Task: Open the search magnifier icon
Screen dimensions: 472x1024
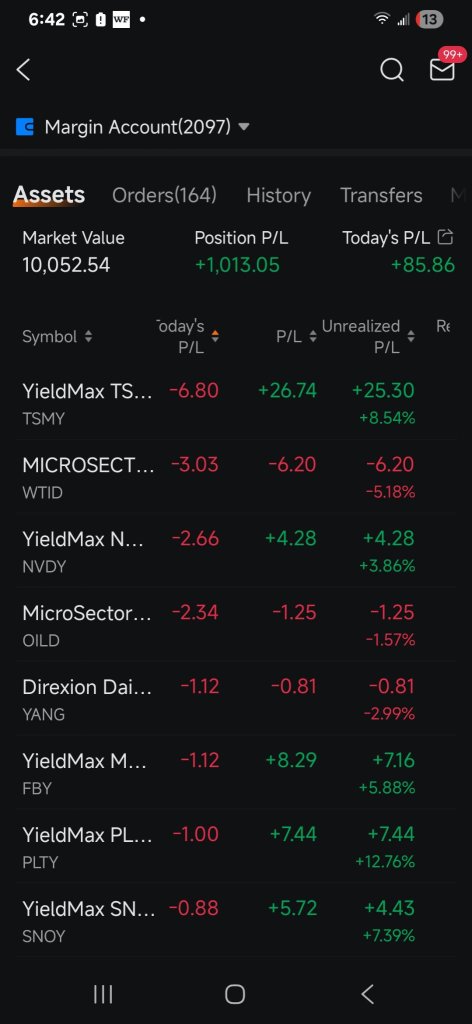Action: 392,70
